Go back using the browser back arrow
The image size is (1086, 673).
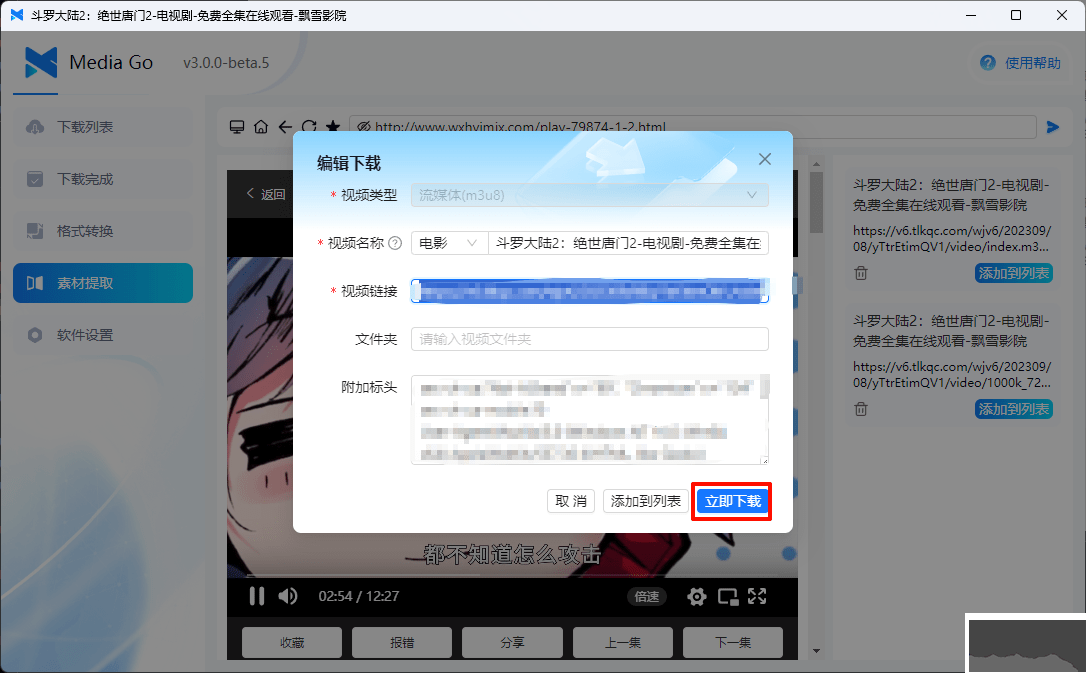coord(285,126)
